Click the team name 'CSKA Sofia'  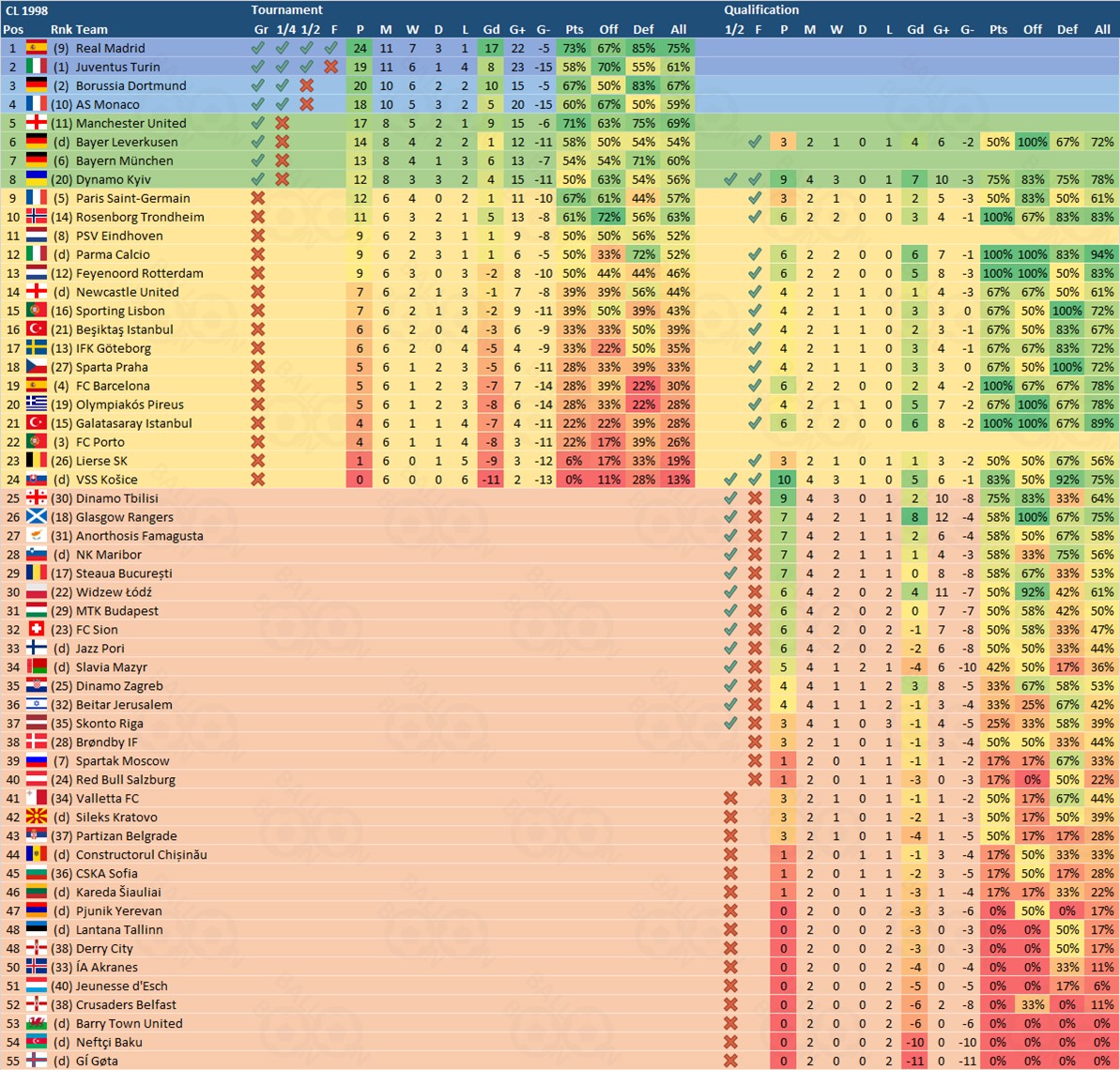[x=106, y=873]
